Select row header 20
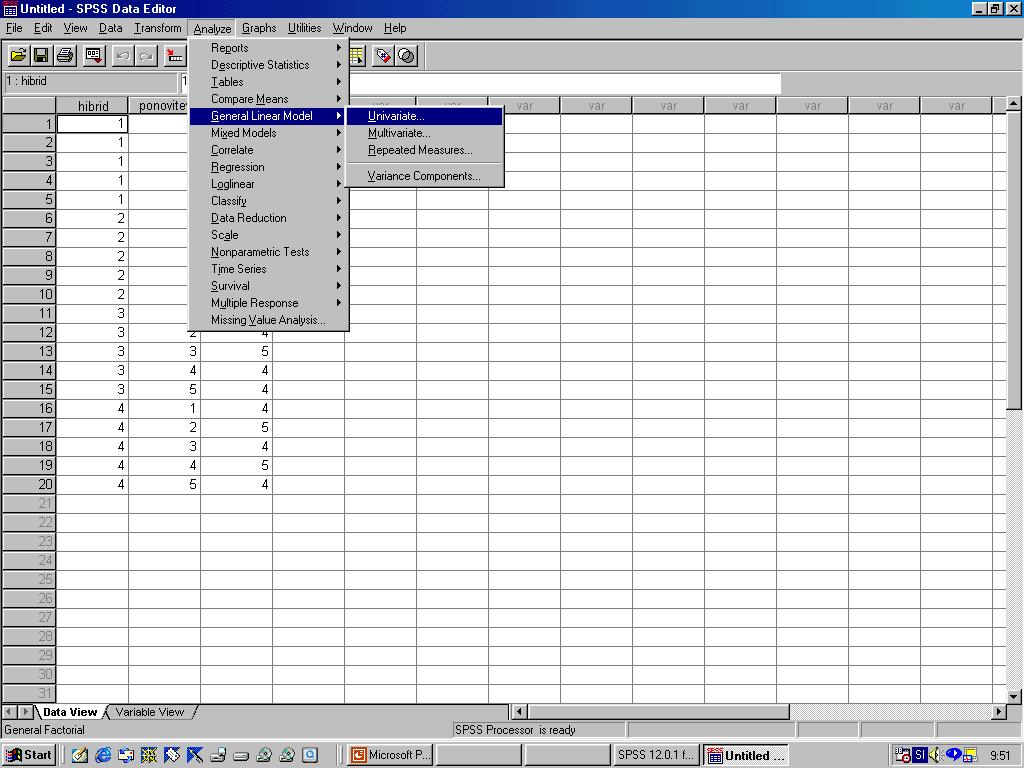Screen dimensions: 1024x768 click(x=29, y=484)
